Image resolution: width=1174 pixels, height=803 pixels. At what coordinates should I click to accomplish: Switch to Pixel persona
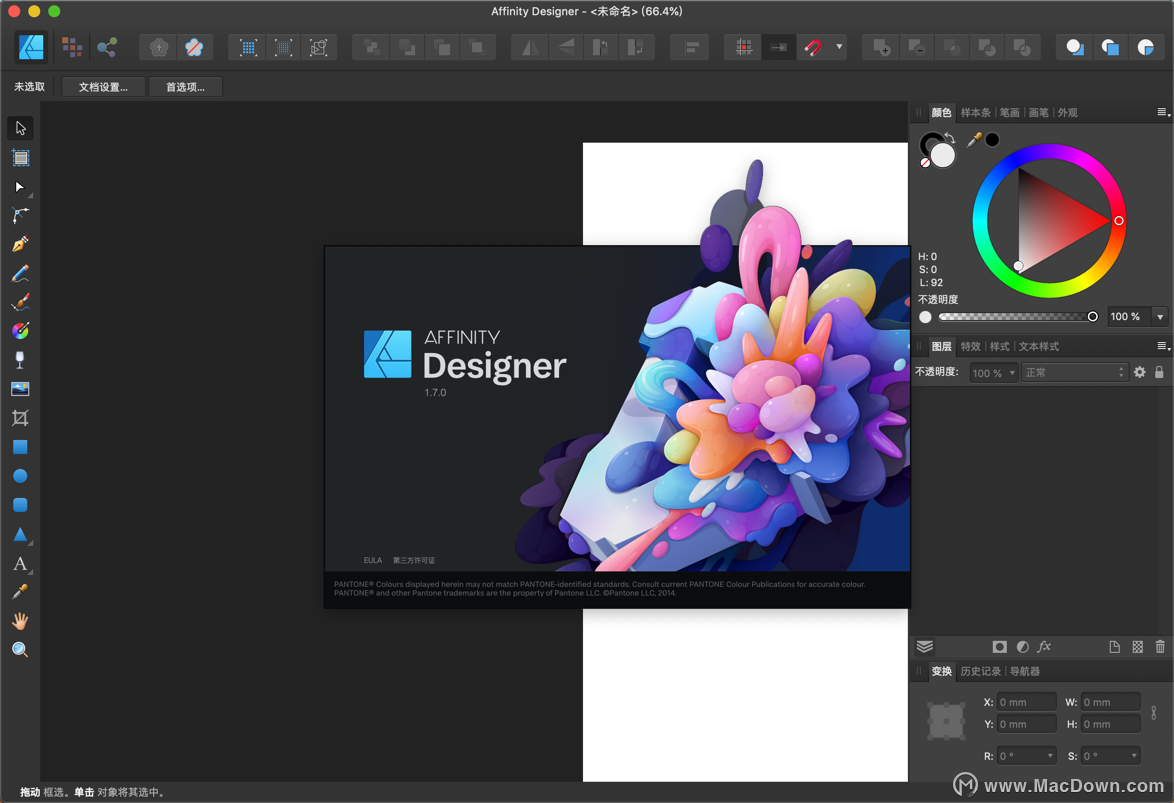(x=72, y=47)
